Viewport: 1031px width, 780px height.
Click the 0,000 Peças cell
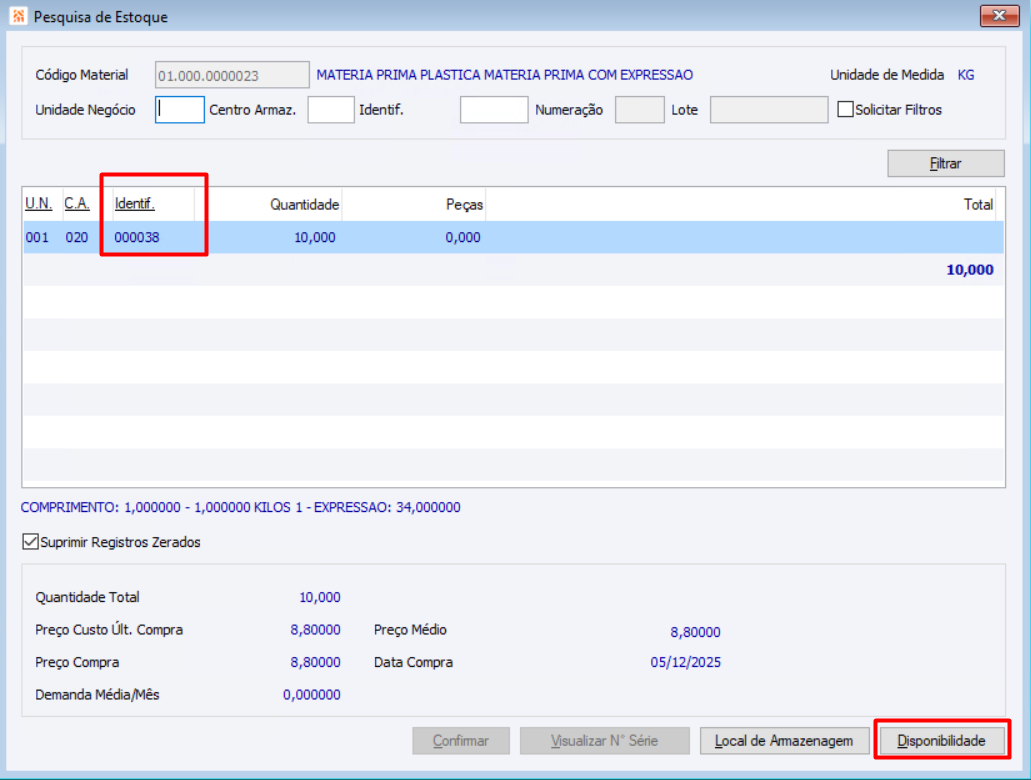point(462,237)
